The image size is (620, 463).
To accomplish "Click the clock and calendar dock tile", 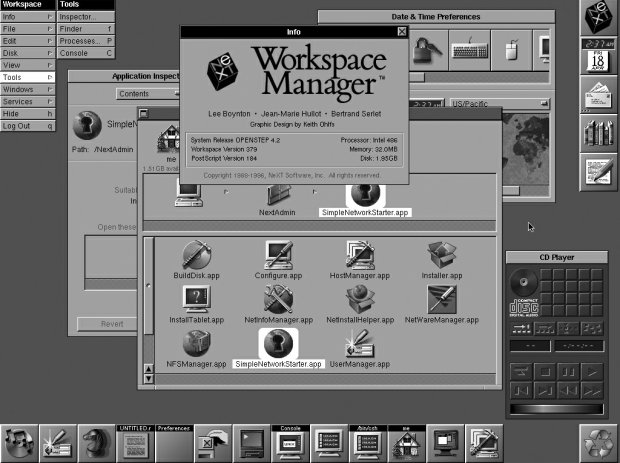I will click(x=599, y=56).
